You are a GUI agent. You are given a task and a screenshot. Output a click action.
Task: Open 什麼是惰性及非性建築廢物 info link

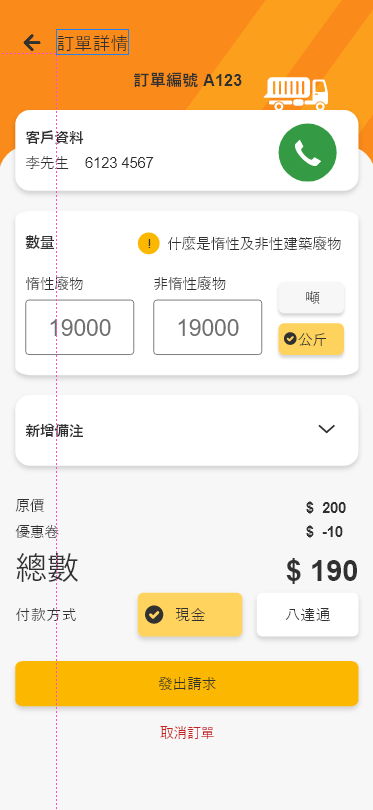[254, 244]
